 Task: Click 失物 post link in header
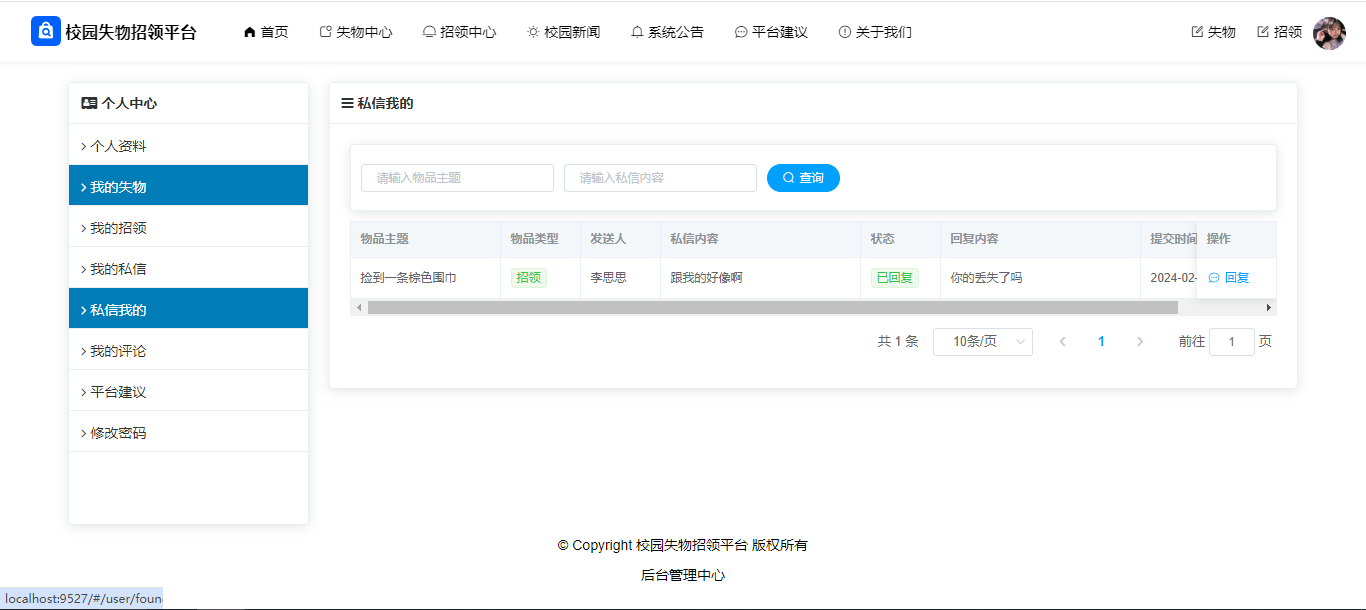point(1214,32)
